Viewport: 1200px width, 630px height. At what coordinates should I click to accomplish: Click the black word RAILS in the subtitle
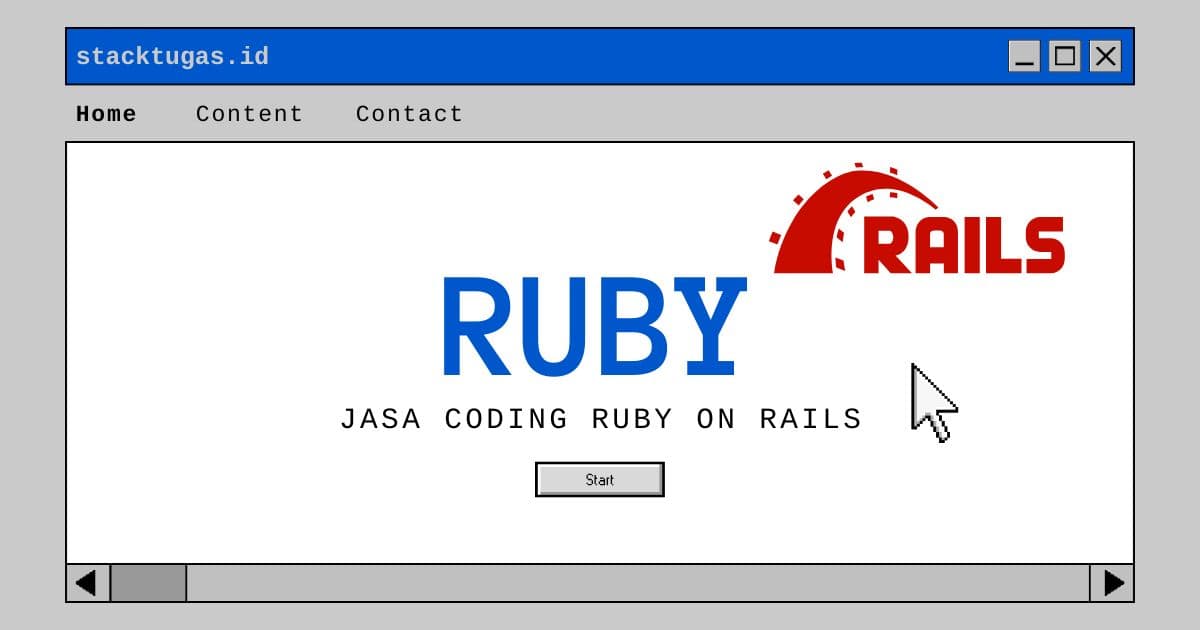click(x=810, y=419)
